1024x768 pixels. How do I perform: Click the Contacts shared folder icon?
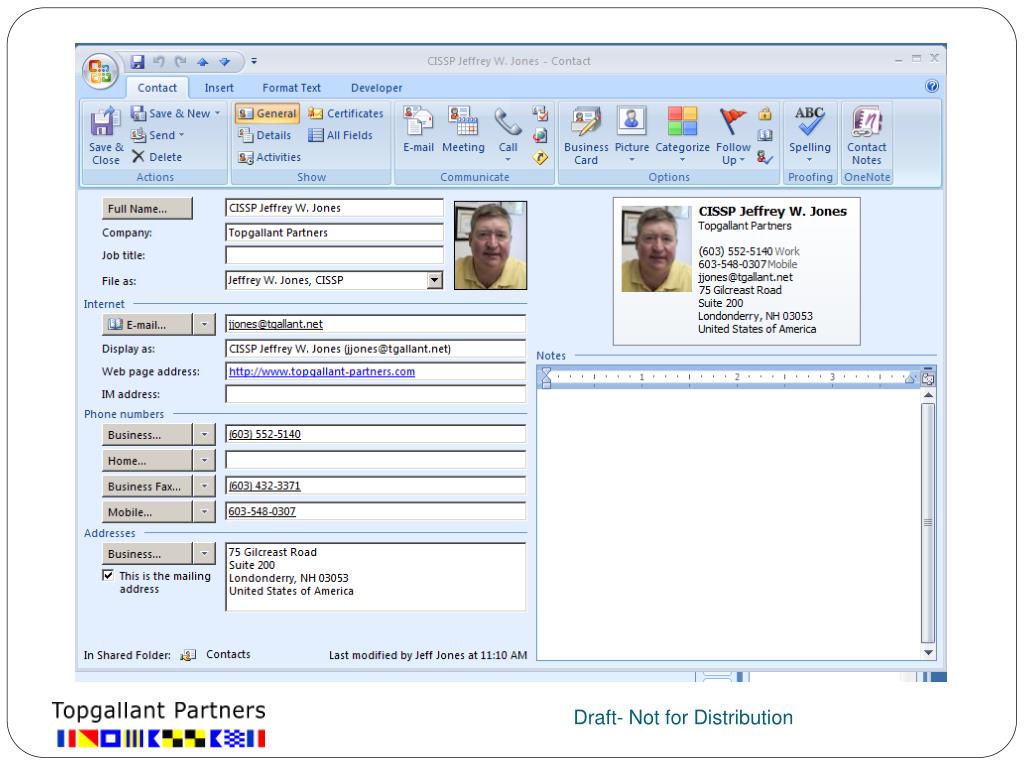coord(188,655)
